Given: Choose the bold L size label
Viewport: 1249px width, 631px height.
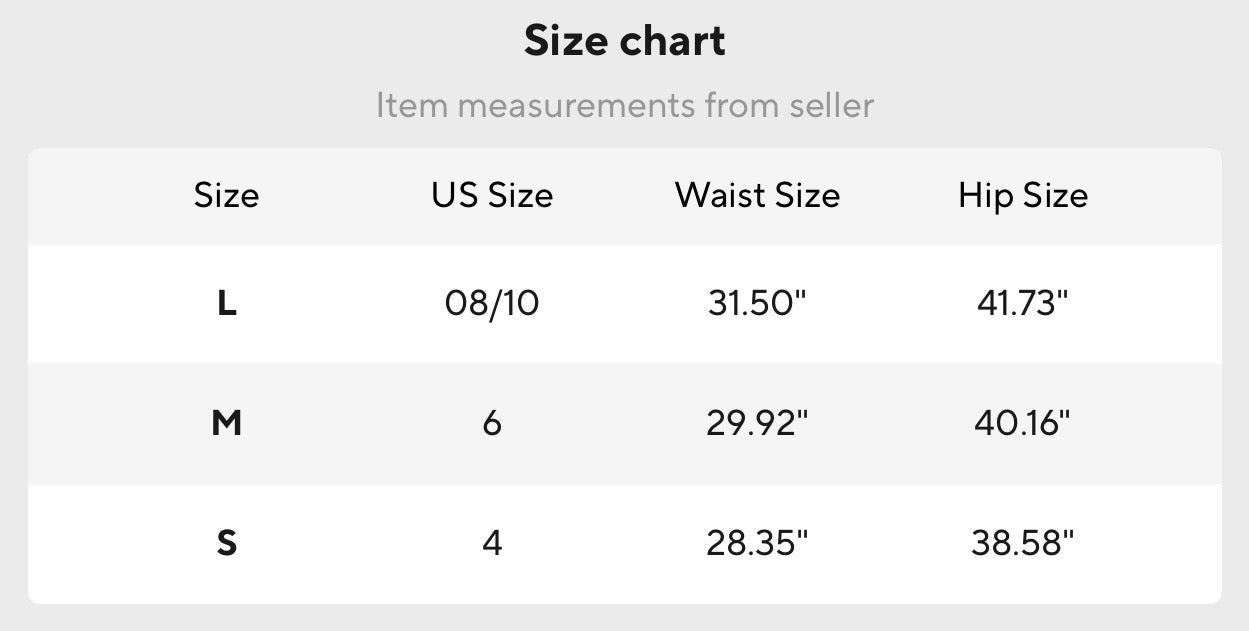Looking at the screenshot, I should [226, 303].
